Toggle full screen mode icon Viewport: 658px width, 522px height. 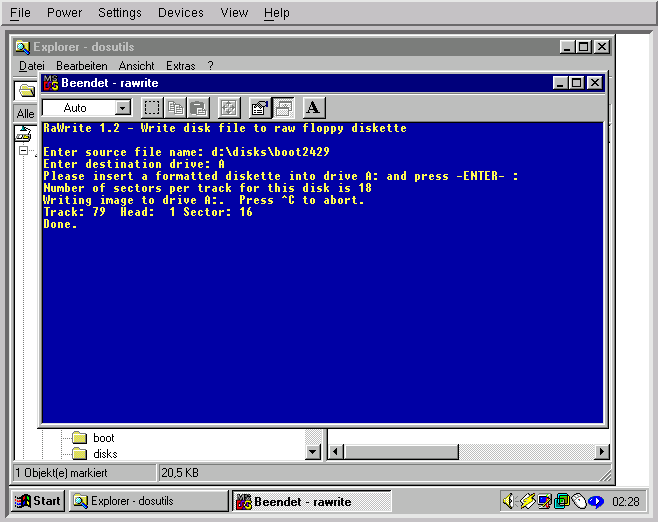(x=229, y=108)
